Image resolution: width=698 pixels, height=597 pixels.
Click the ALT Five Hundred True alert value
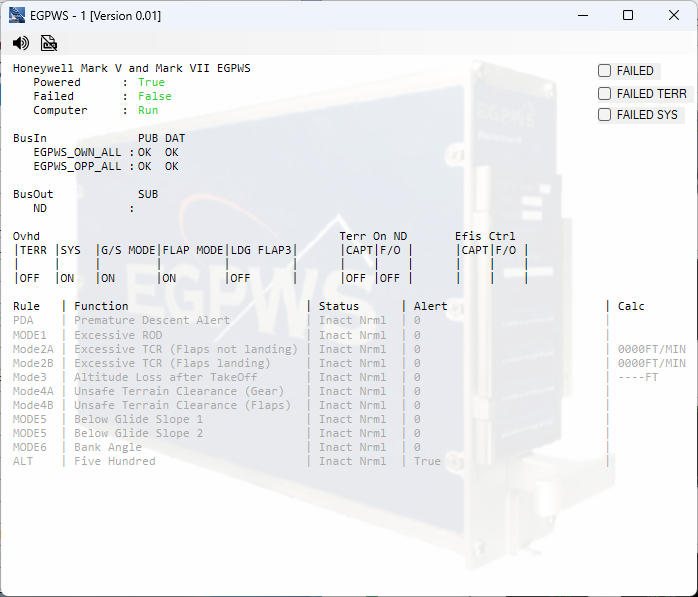(427, 461)
